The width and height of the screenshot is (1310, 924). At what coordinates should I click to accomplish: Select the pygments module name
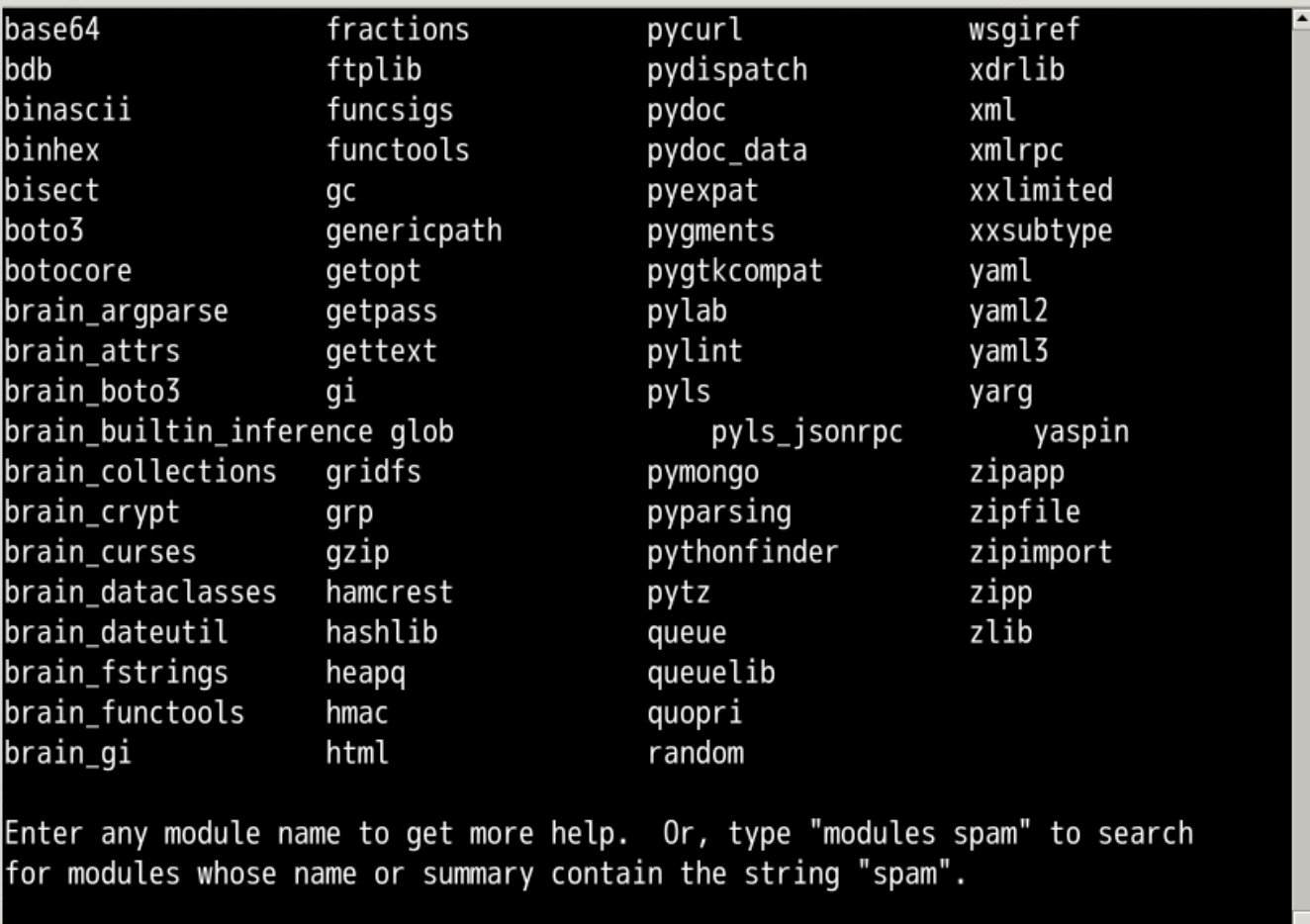click(x=710, y=231)
